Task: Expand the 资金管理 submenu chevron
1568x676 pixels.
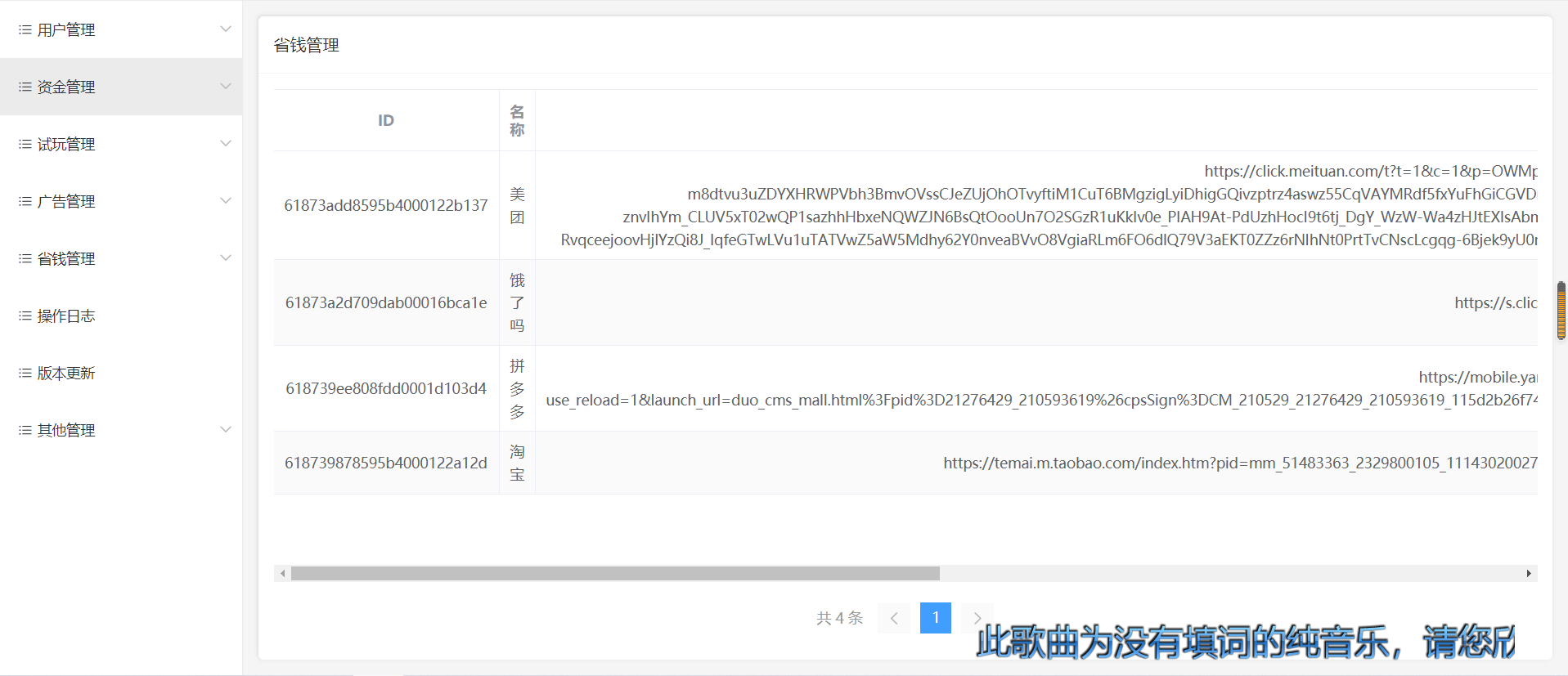Action: 226,87
